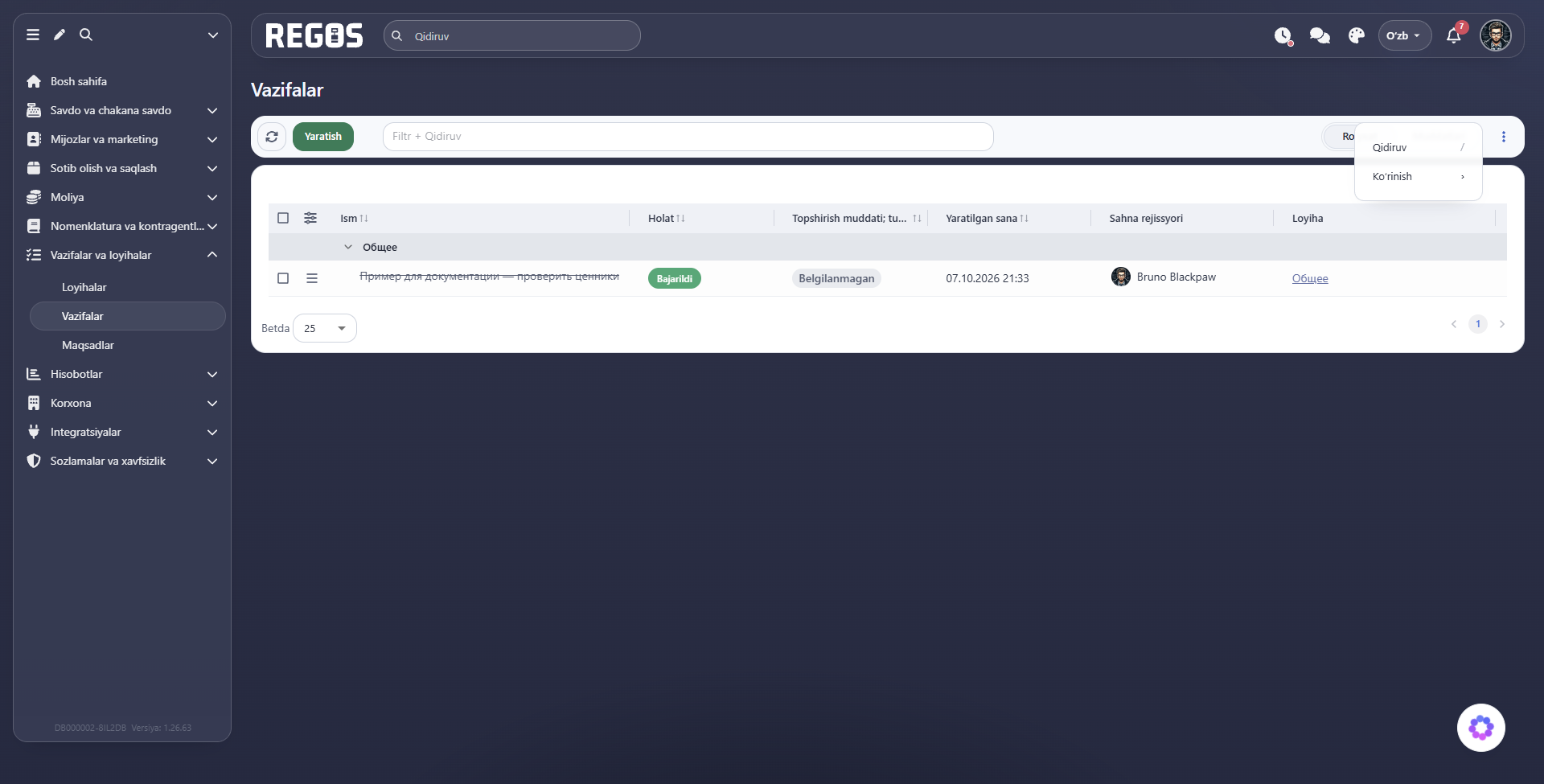Screen dimensions: 1544x784
Task: Select Qidiruv in the popup menu
Action: coord(1419,148)
